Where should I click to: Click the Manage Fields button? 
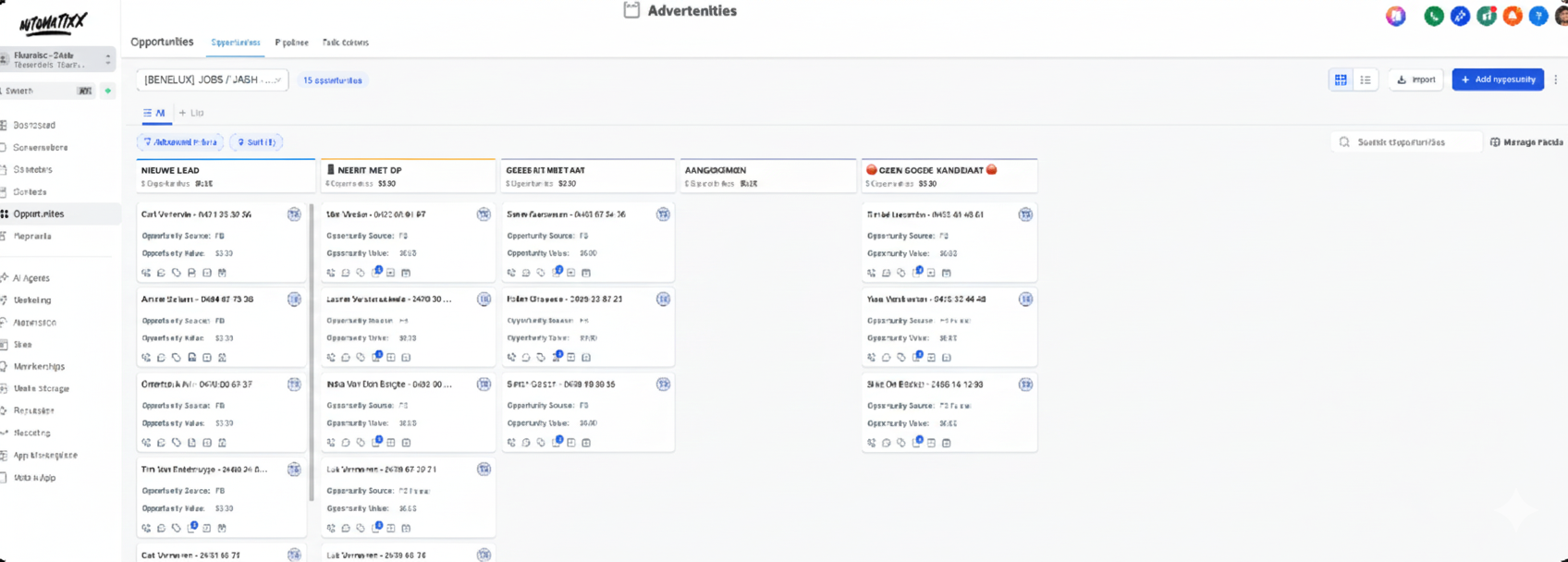[x=1526, y=142]
